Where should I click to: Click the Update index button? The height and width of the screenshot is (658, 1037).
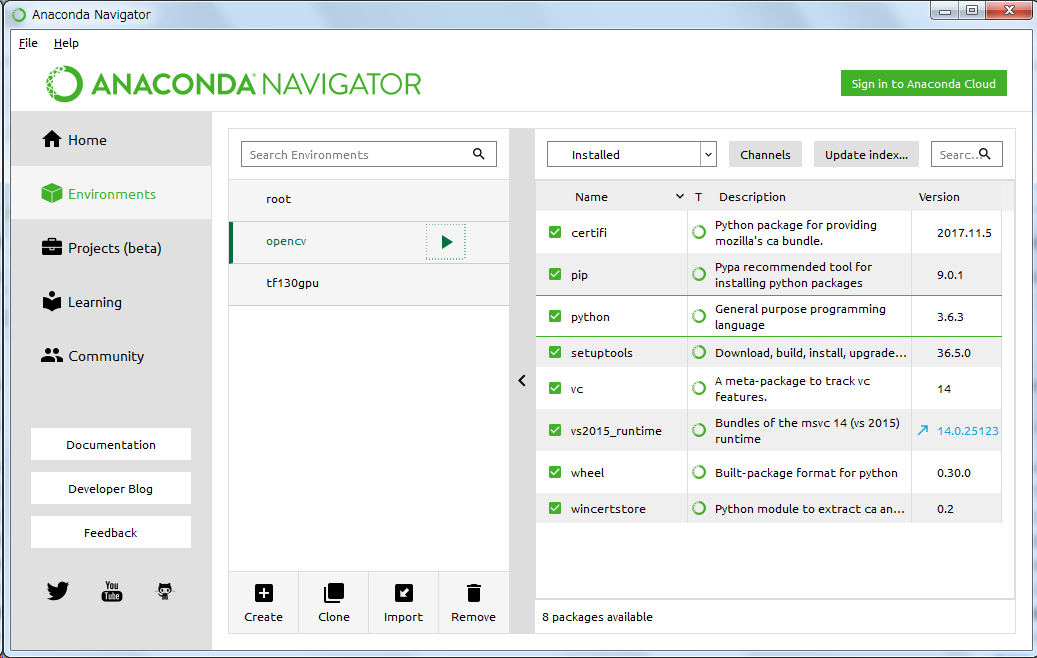coord(866,154)
